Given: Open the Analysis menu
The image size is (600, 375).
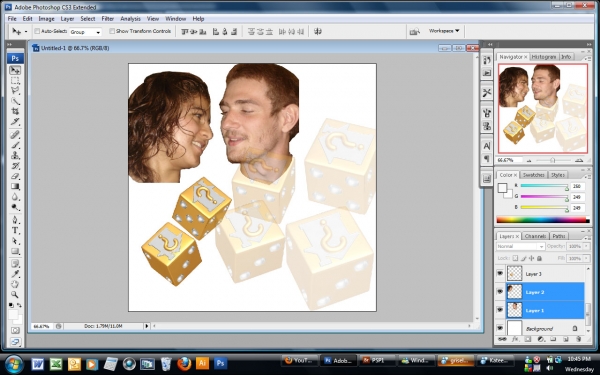Looking at the screenshot, I should click(130, 18).
